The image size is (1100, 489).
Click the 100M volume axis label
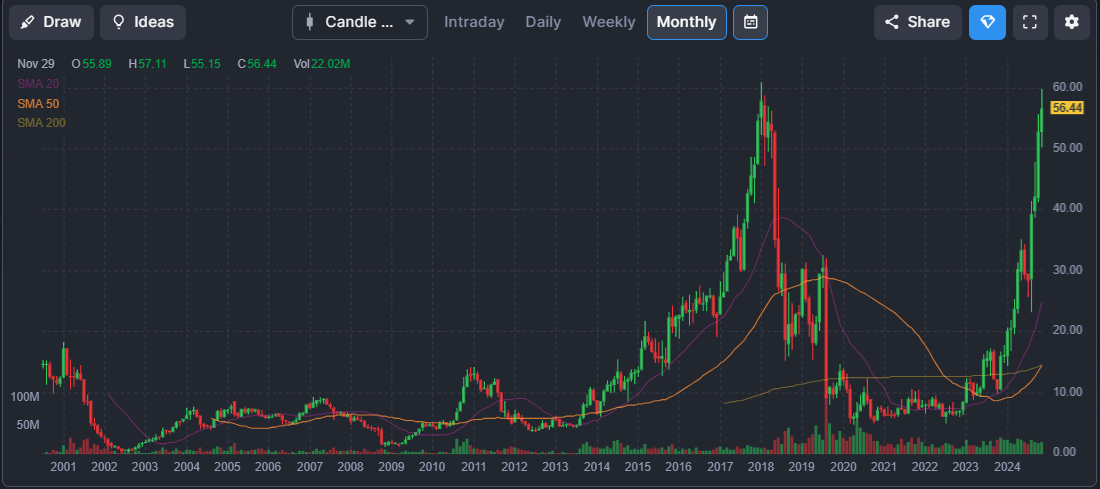point(24,397)
